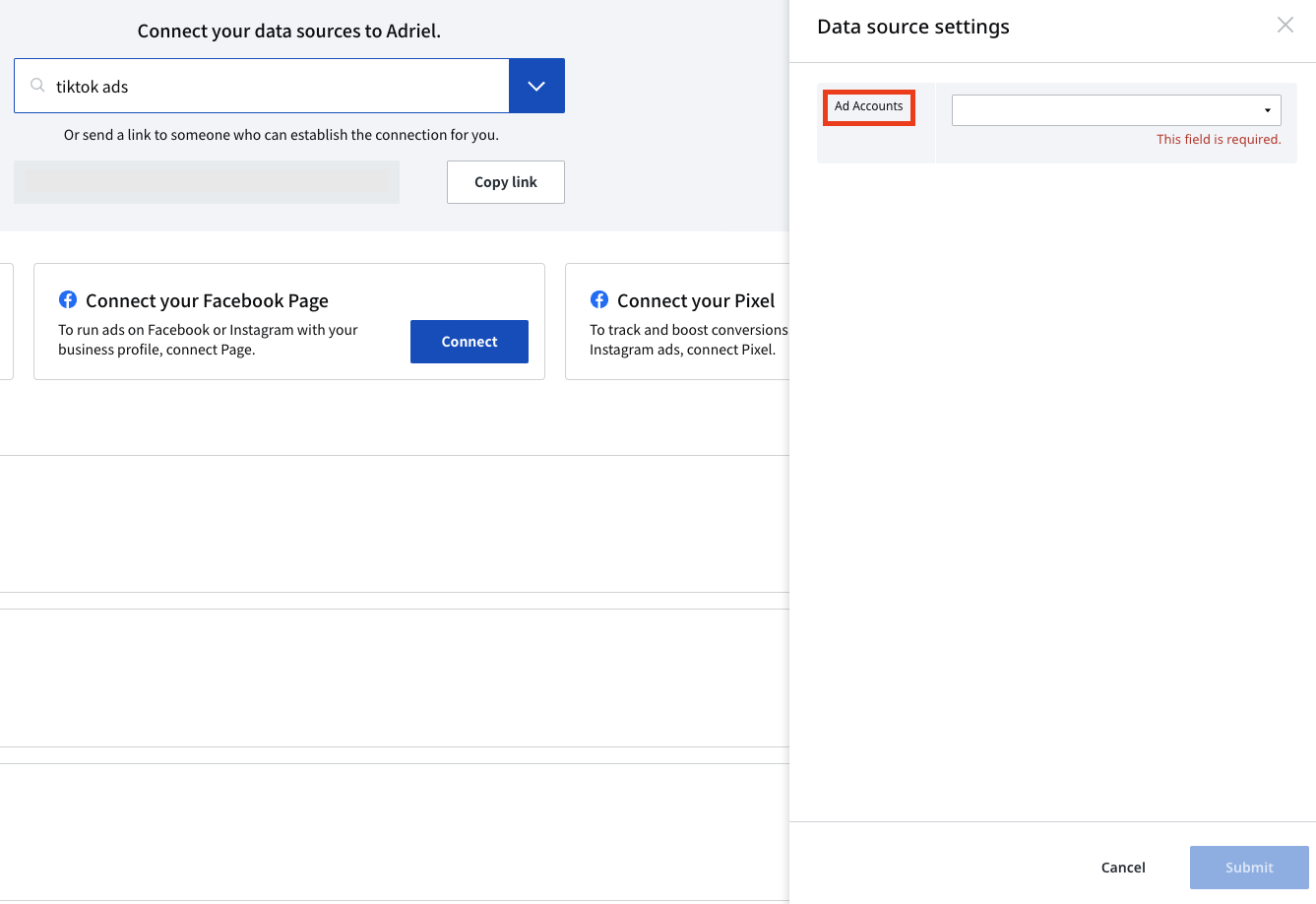Click the Copy link button
Screen dimensions: 1316x904
coord(506,182)
